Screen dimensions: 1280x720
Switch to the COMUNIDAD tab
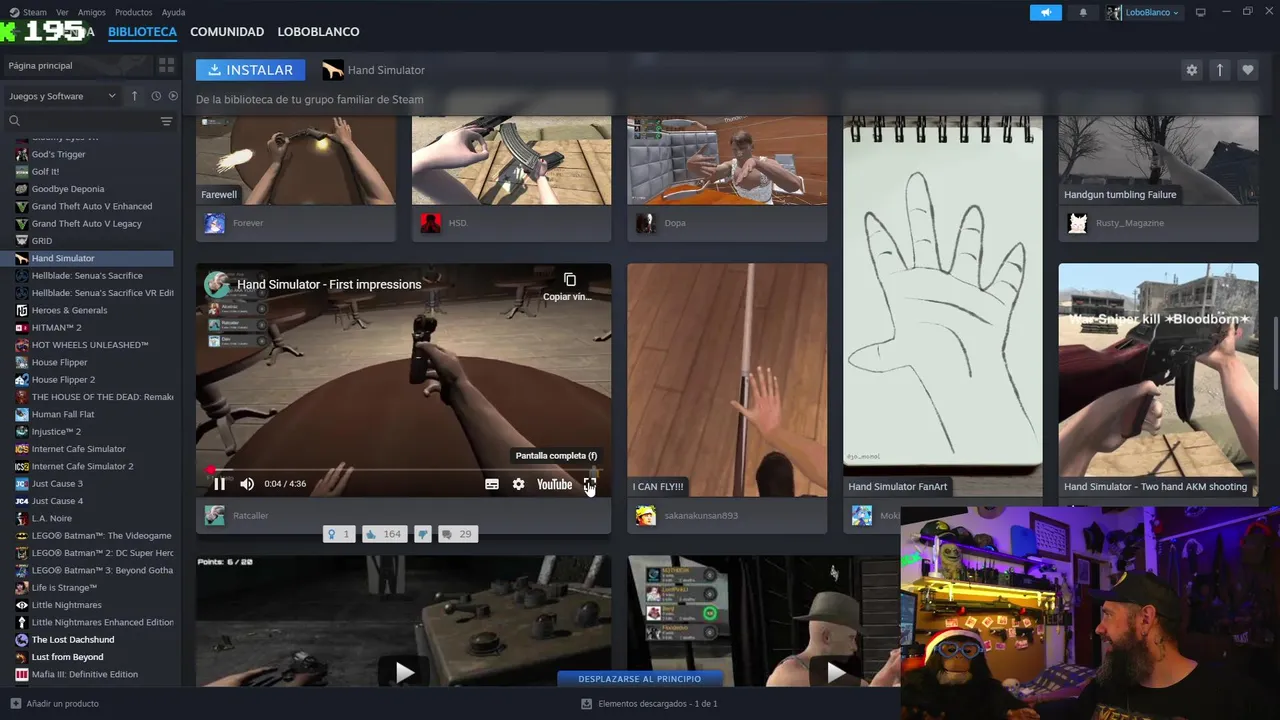pos(227,32)
